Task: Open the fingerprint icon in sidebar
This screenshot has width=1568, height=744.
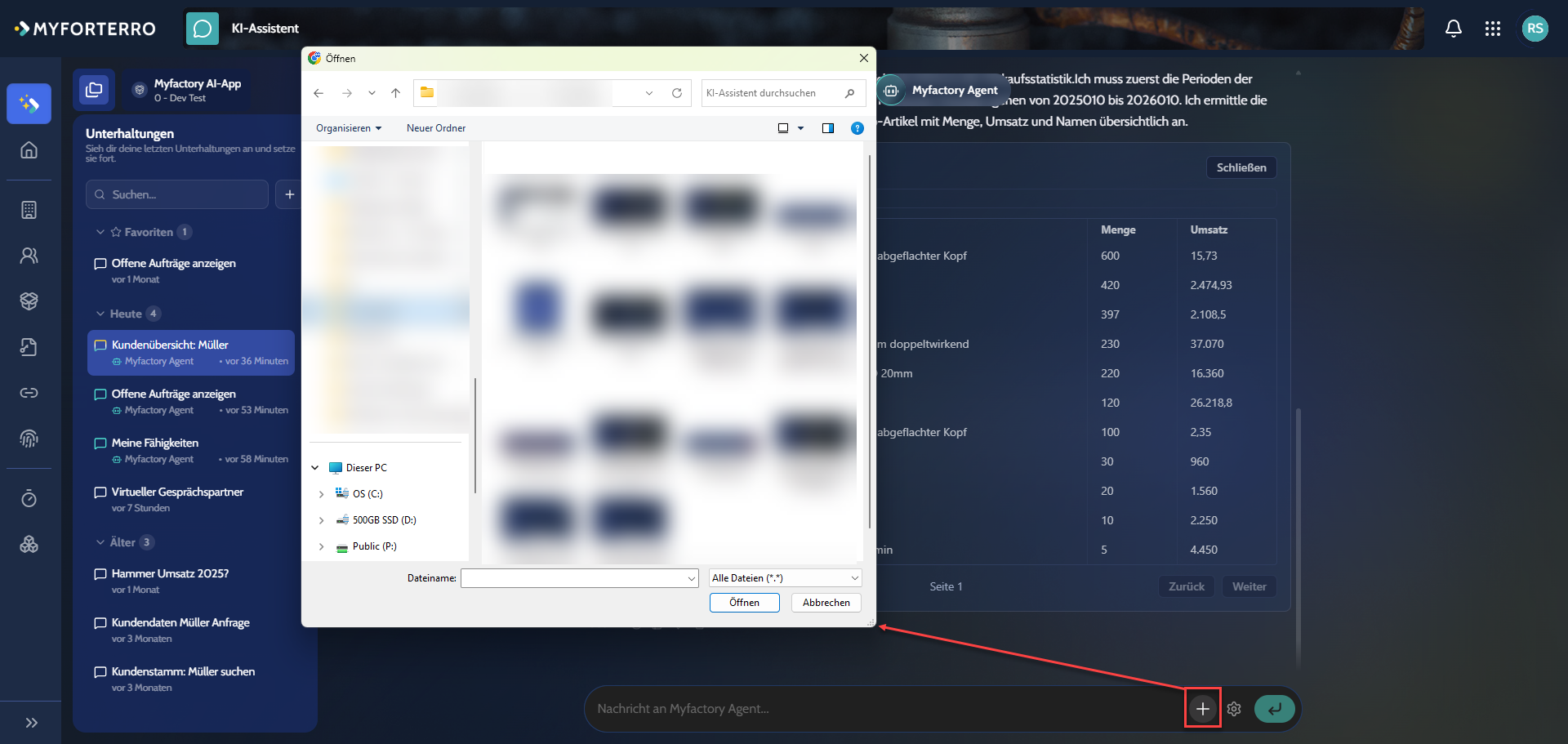Action: point(29,439)
